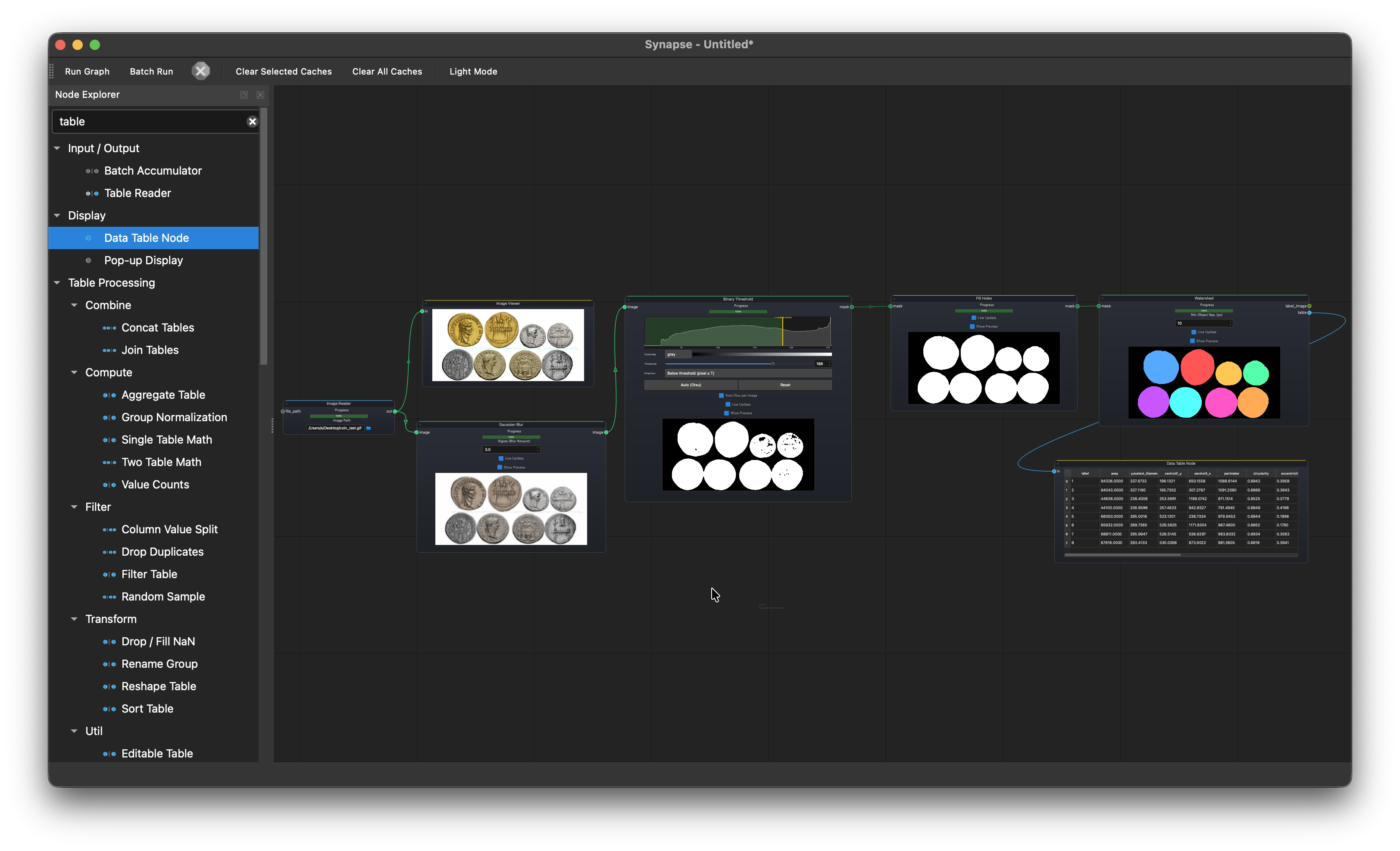The height and width of the screenshot is (851, 1400).
Task: Click the Reset button in Binary Threshold
Action: [x=784, y=385]
